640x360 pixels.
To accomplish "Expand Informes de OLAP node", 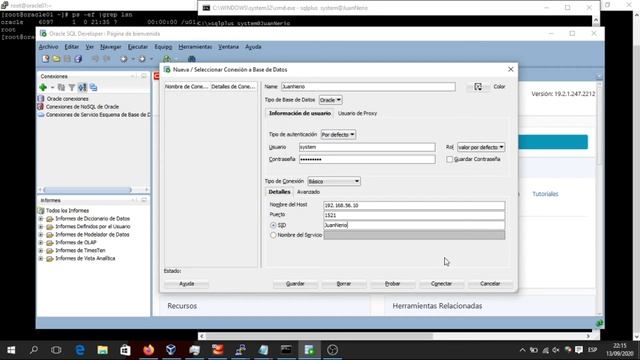I will [41, 242].
